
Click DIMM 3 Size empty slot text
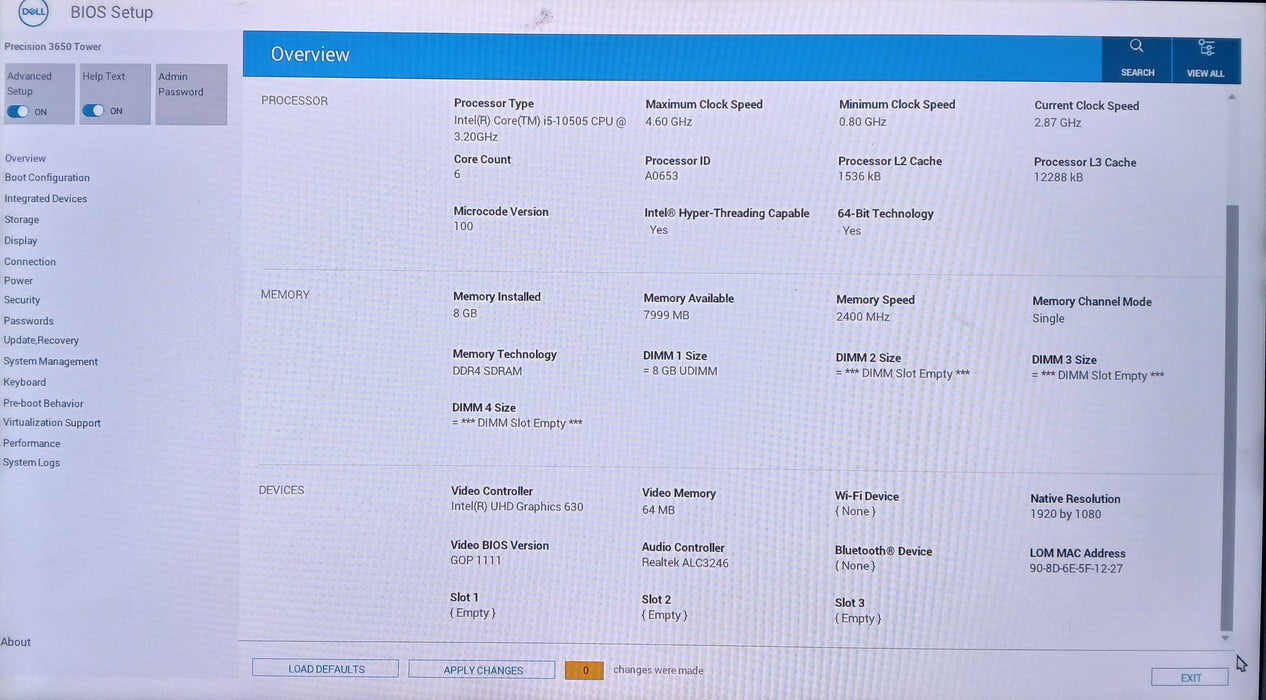pyautogui.click(x=1098, y=376)
